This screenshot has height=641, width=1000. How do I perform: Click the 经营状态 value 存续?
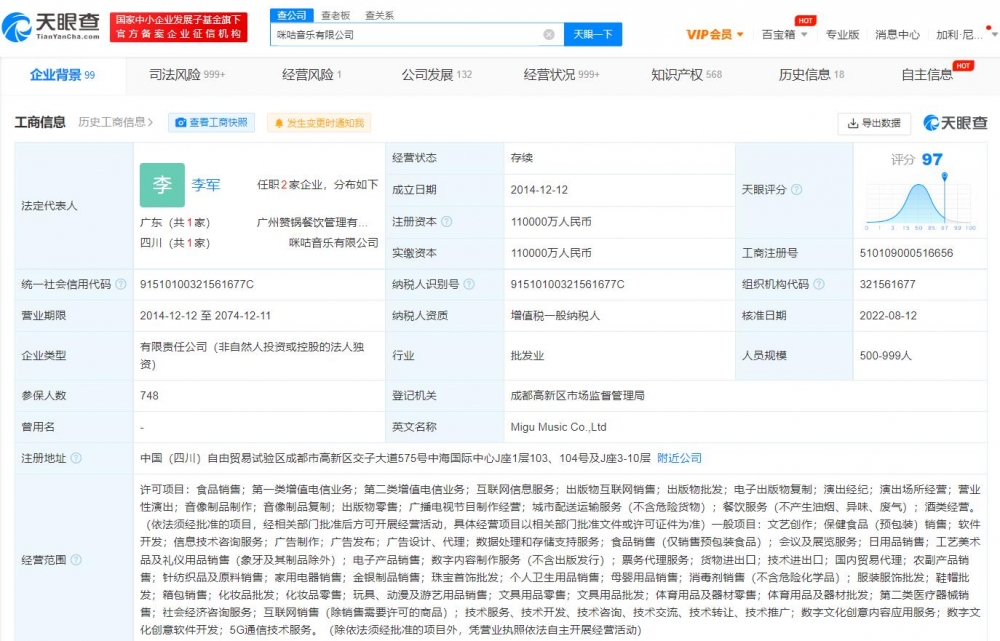click(x=522, y=158)
